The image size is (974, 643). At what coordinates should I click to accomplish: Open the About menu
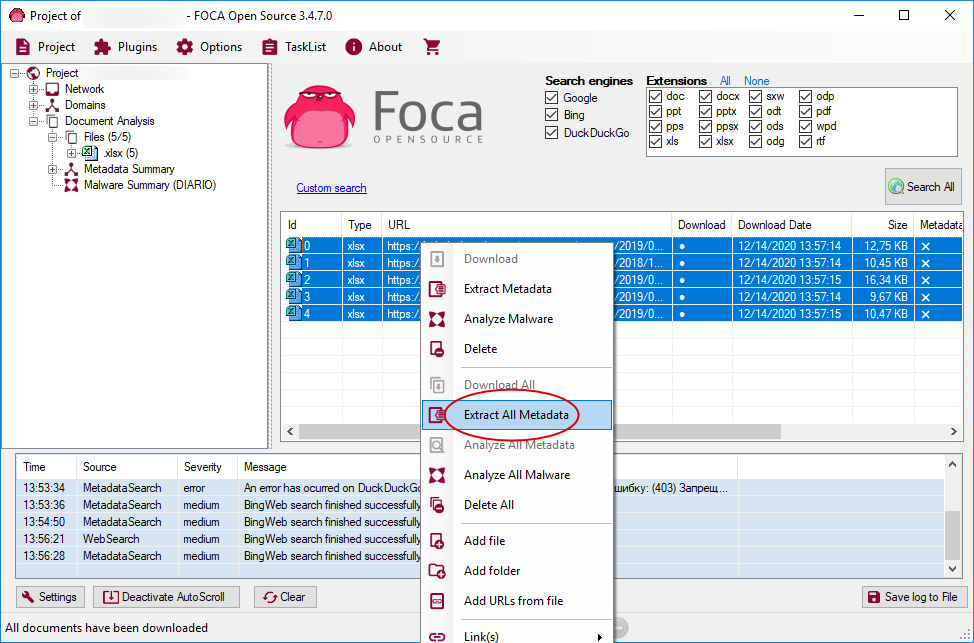click(x=373, y=47)
